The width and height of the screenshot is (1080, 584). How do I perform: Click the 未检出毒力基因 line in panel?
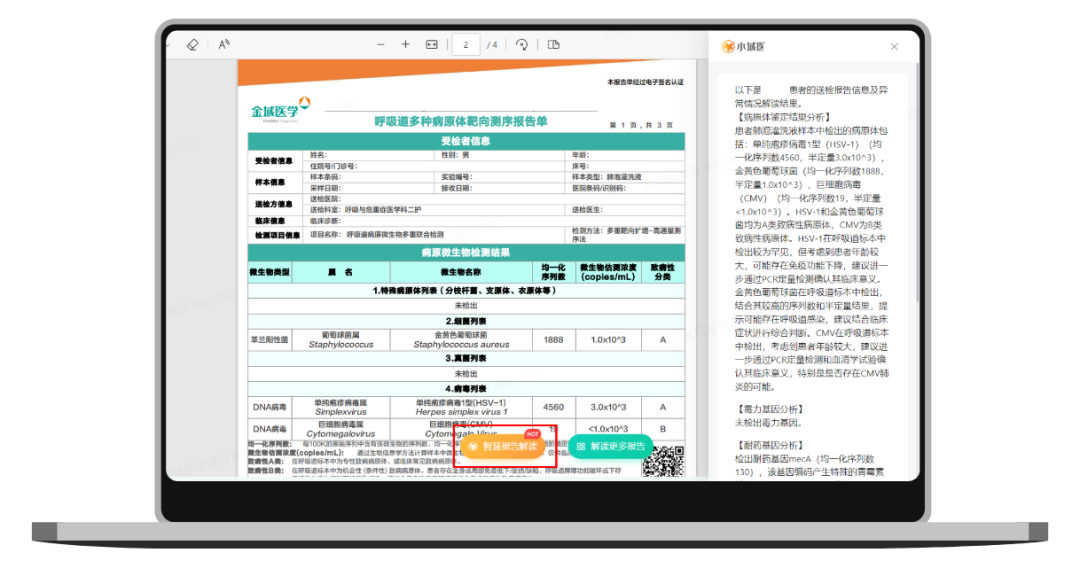[x=768, y=423]
